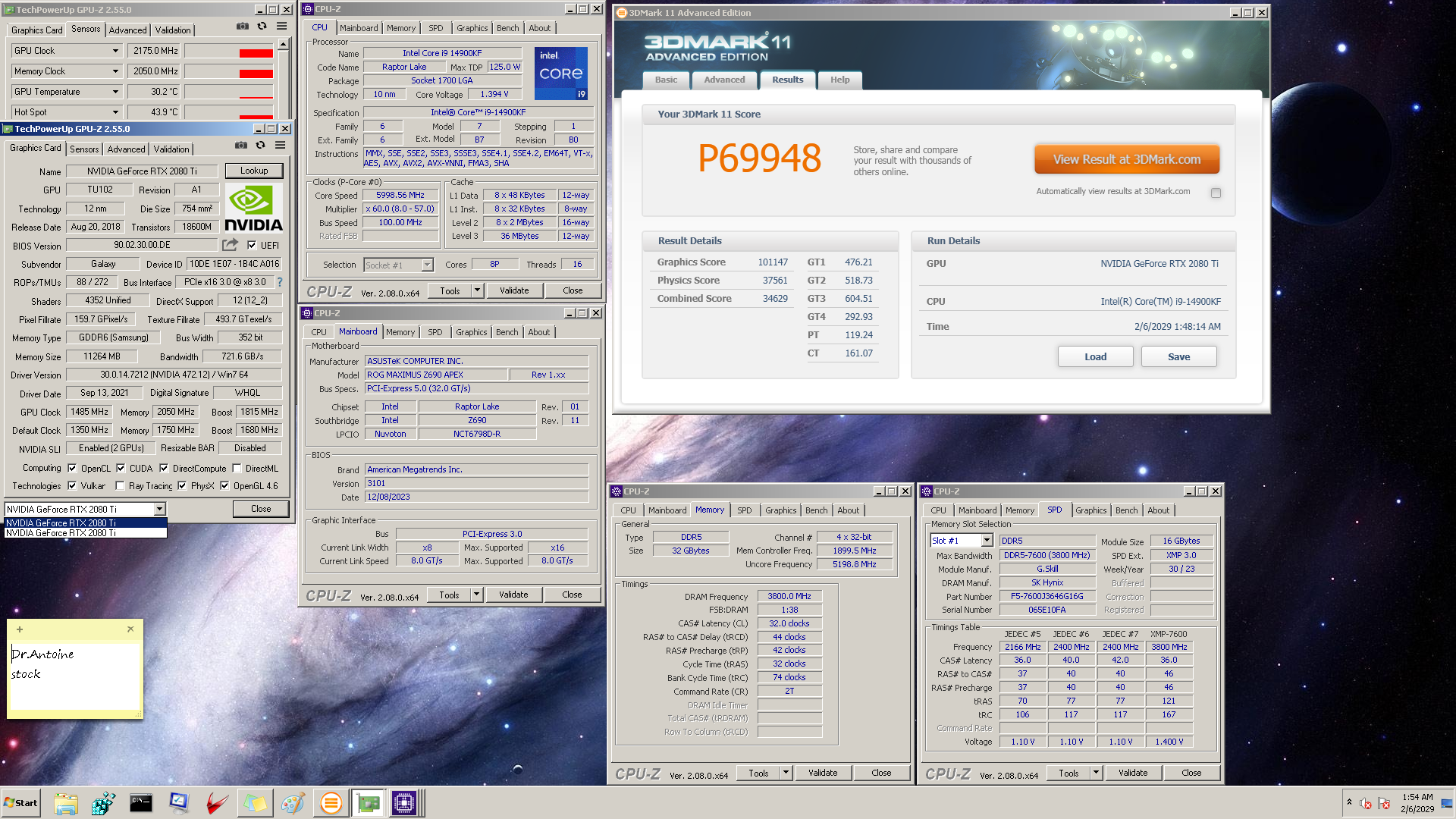Toggle the UEFI checkbox in GPU-Z
The width and height of the screenshot is (1456, 819).
(252, 245)
